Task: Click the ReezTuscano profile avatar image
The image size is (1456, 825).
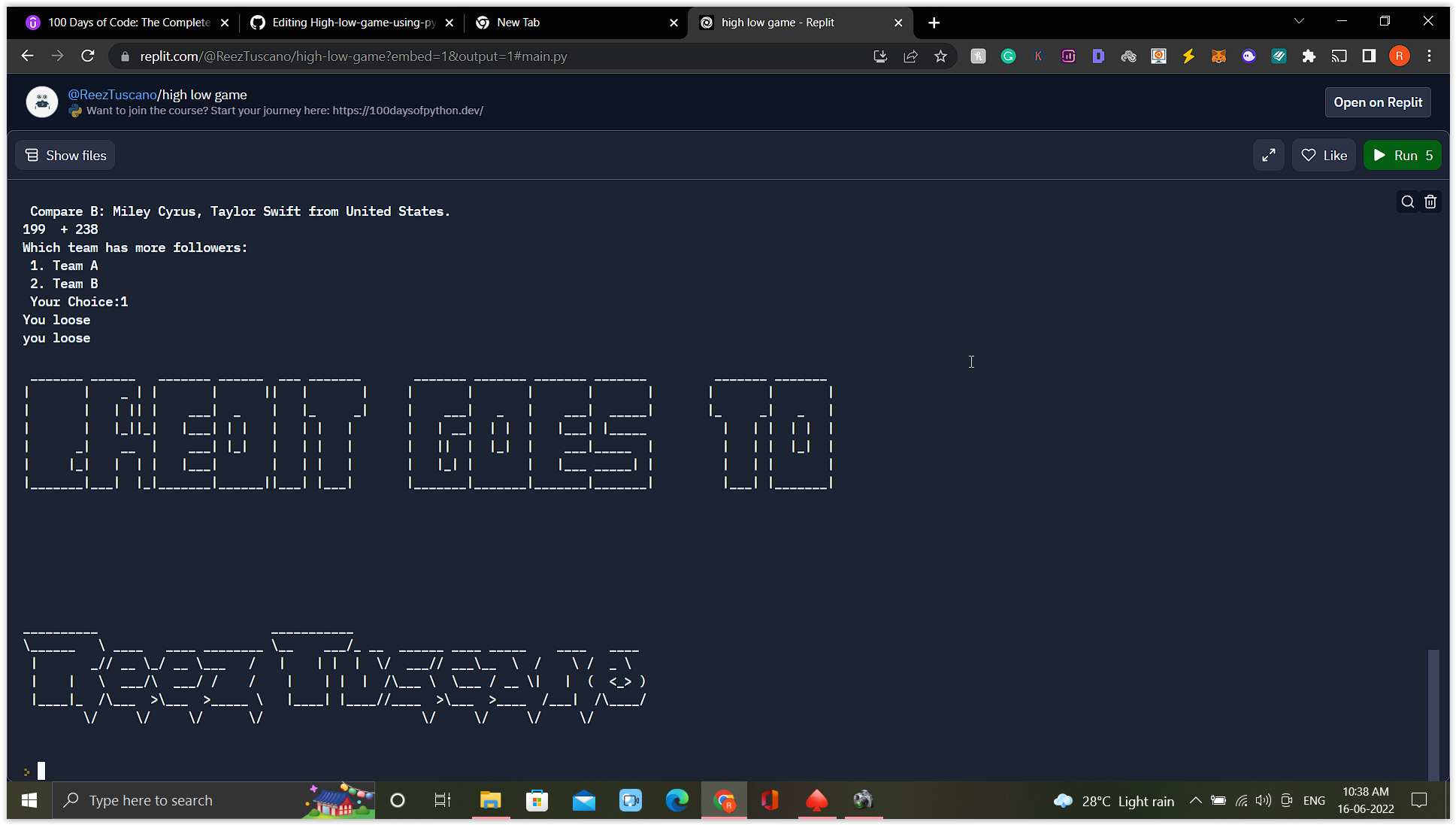Action: (x=42, y=102)
